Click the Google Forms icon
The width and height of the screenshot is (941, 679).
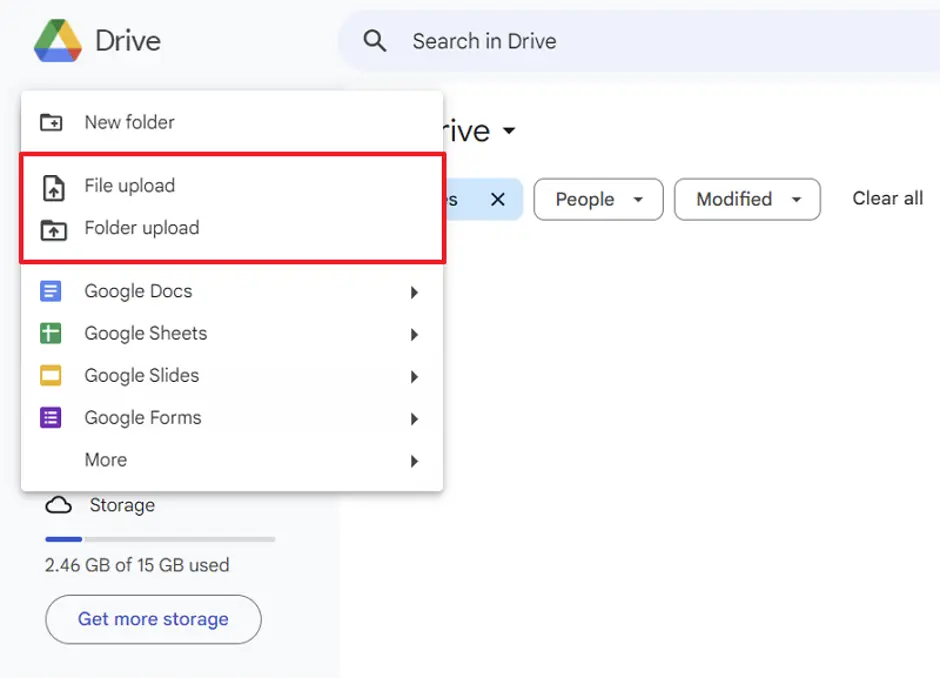point(50,417)
